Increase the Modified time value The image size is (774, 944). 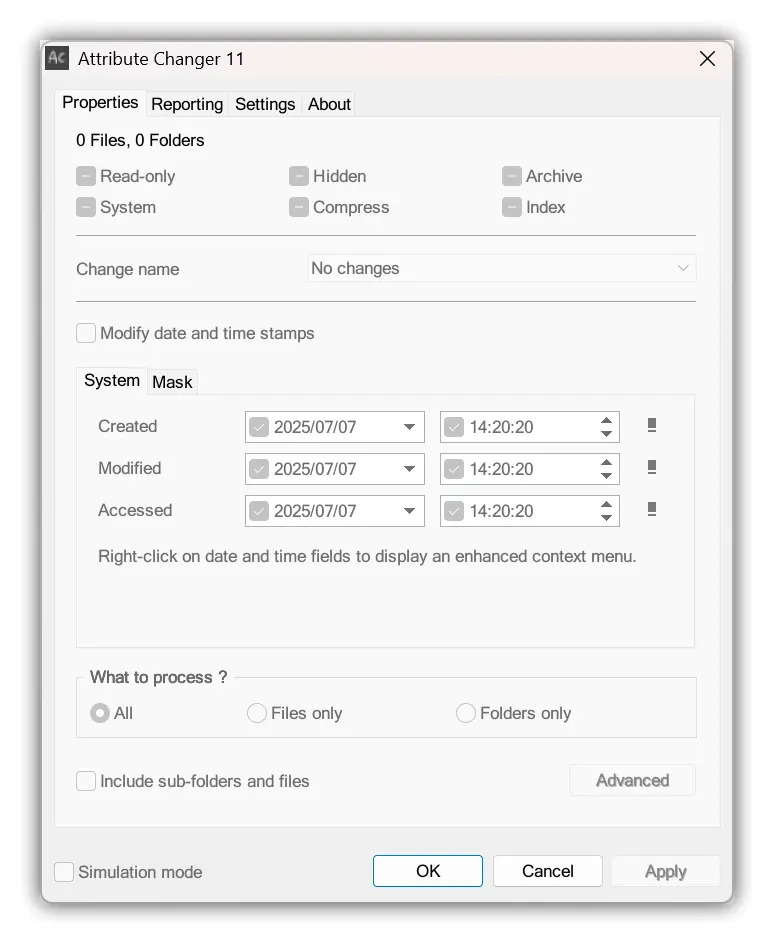coord(606,462)
